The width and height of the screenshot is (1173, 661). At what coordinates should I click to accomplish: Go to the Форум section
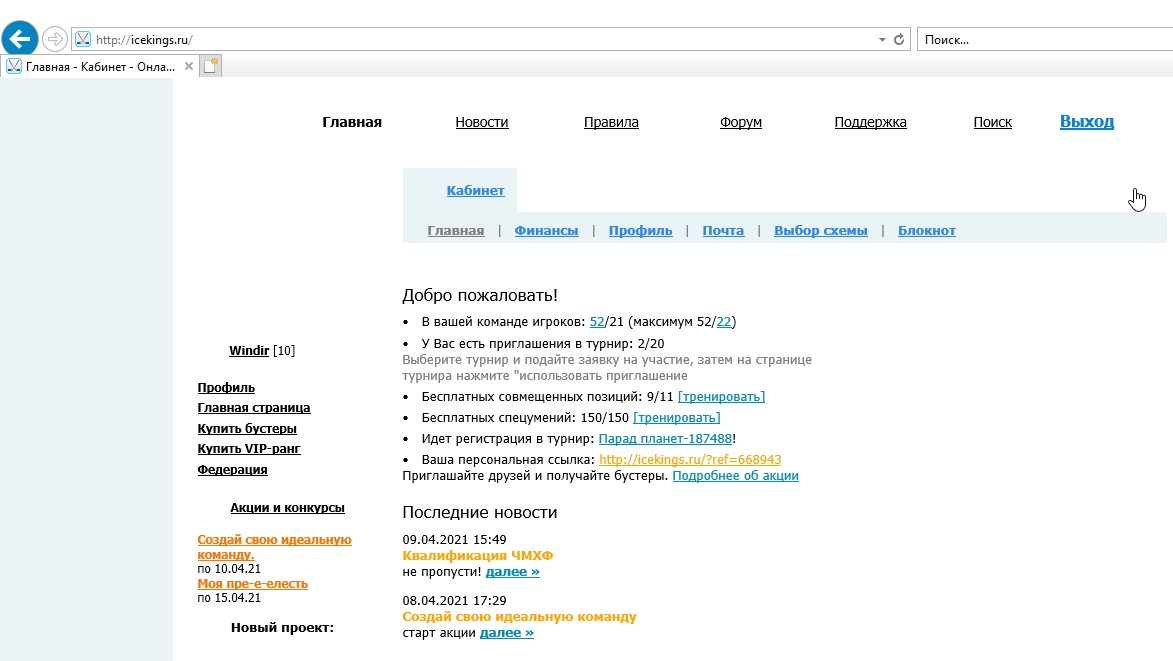[741, 122]
